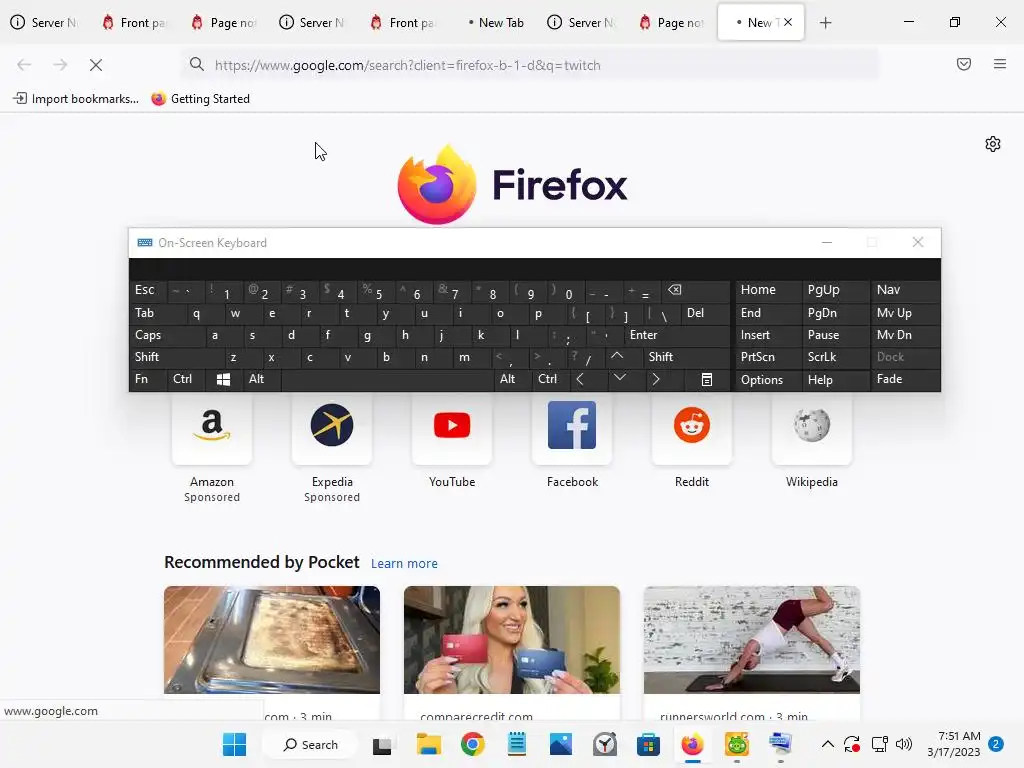Switch to the first Page no tab

[224, 22]
